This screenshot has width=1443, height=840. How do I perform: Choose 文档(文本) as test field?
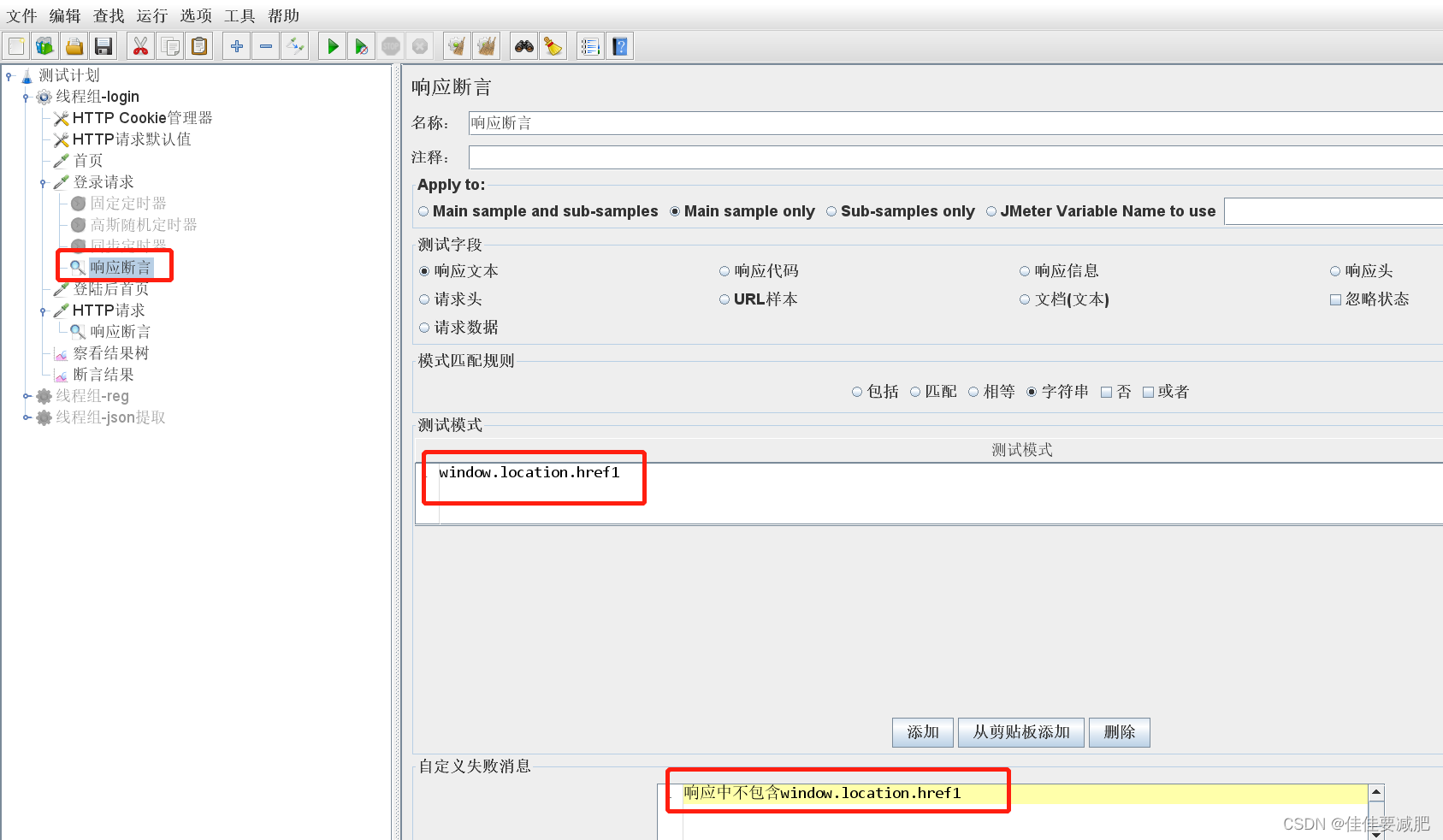pos(1064,299)
